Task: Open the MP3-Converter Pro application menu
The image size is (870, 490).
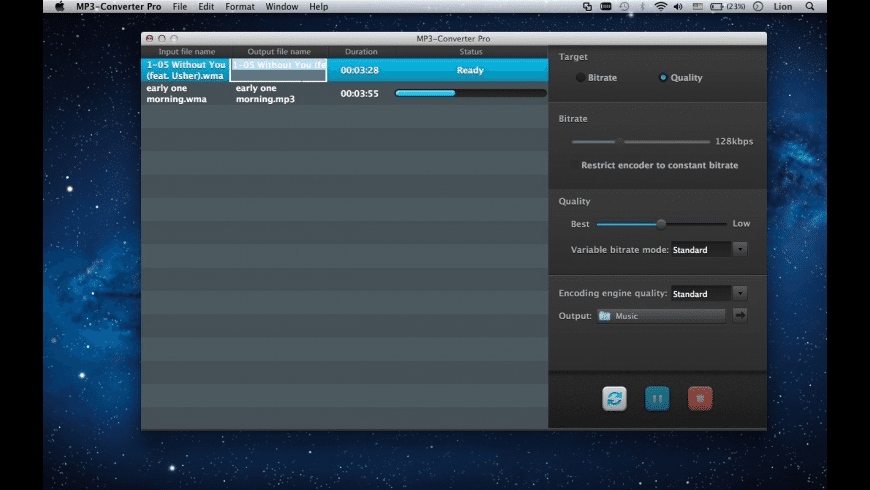Action: click(119, 7)
